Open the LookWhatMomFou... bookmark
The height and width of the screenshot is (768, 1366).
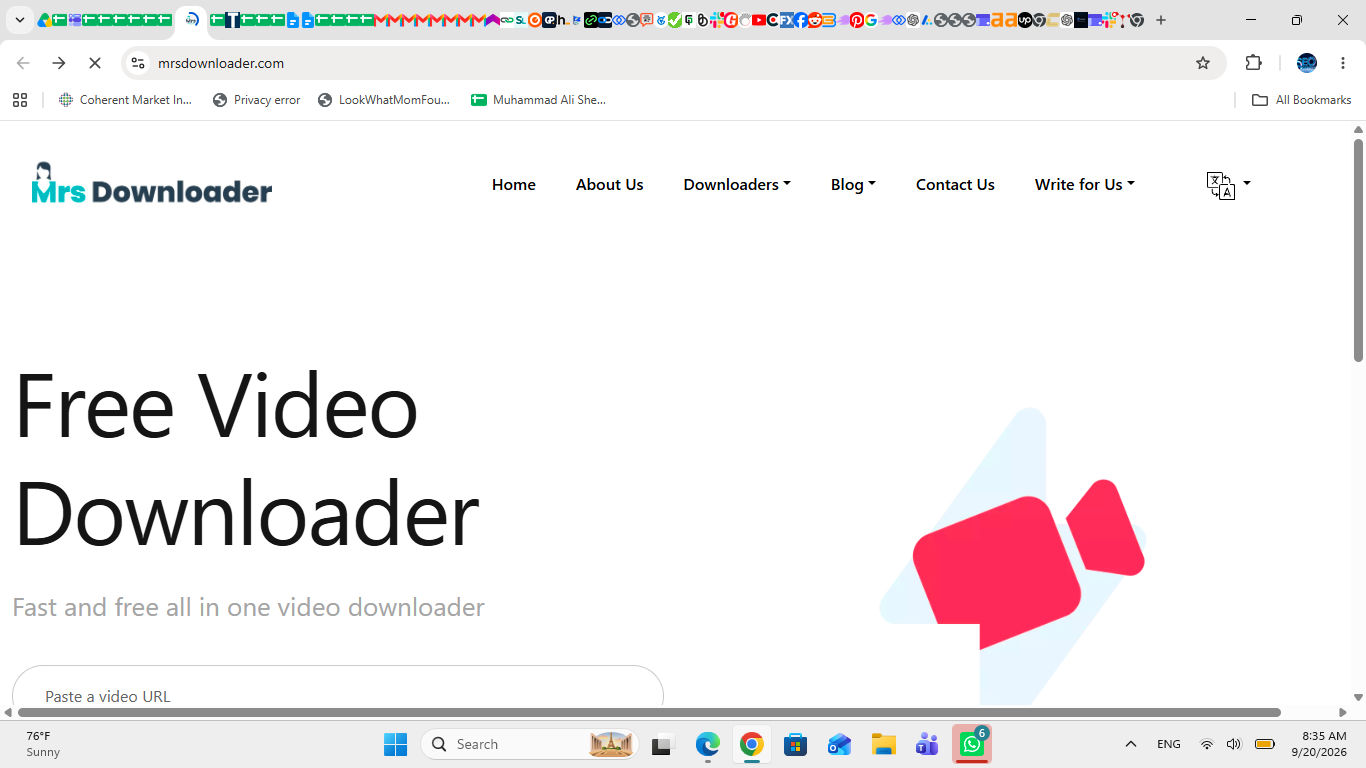pyautogui.click(x=384, y=100)
